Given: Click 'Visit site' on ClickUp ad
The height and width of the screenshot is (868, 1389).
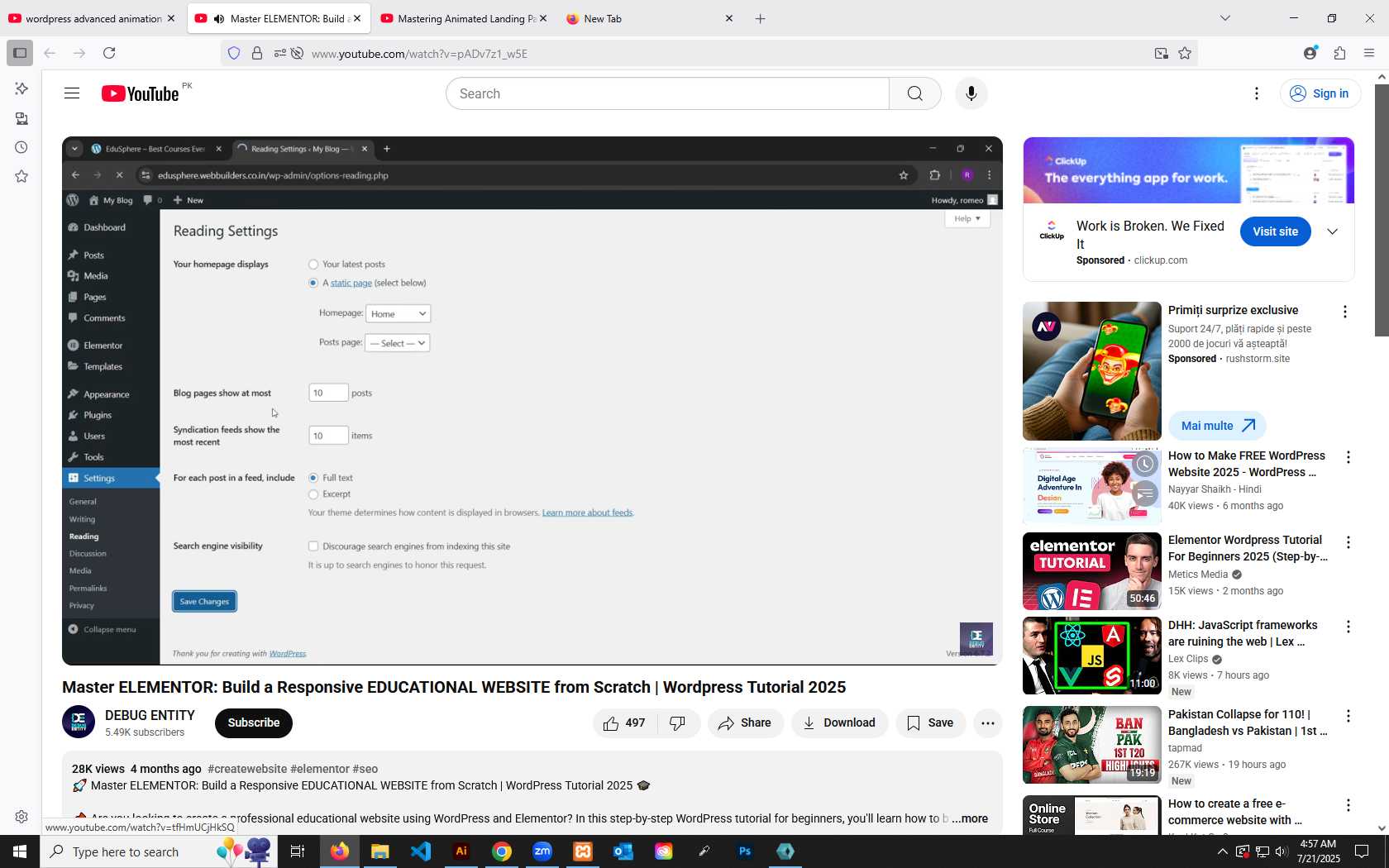Looking at the screenshot, I should tap(1275, 231).
